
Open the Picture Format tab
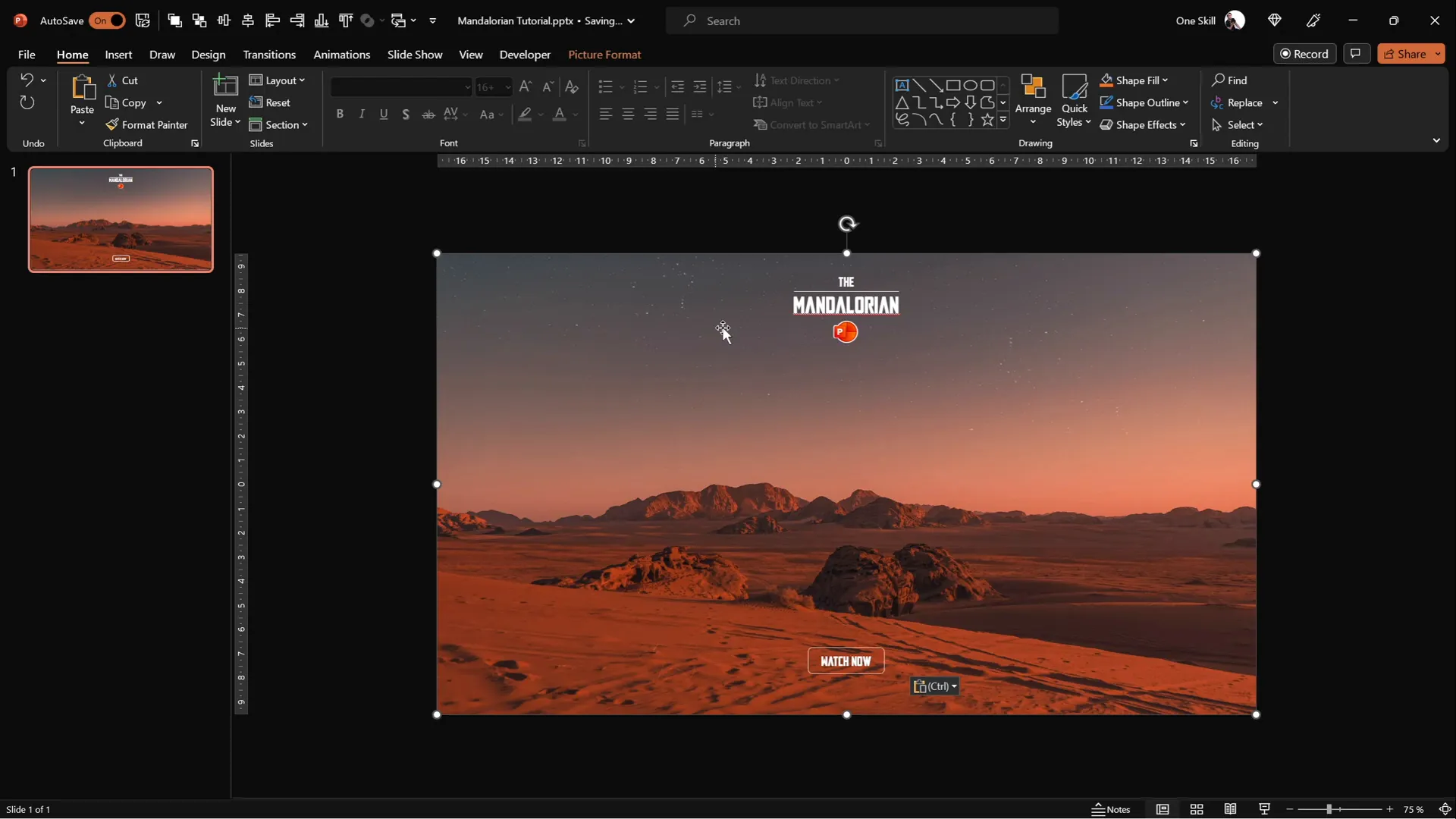604,55
